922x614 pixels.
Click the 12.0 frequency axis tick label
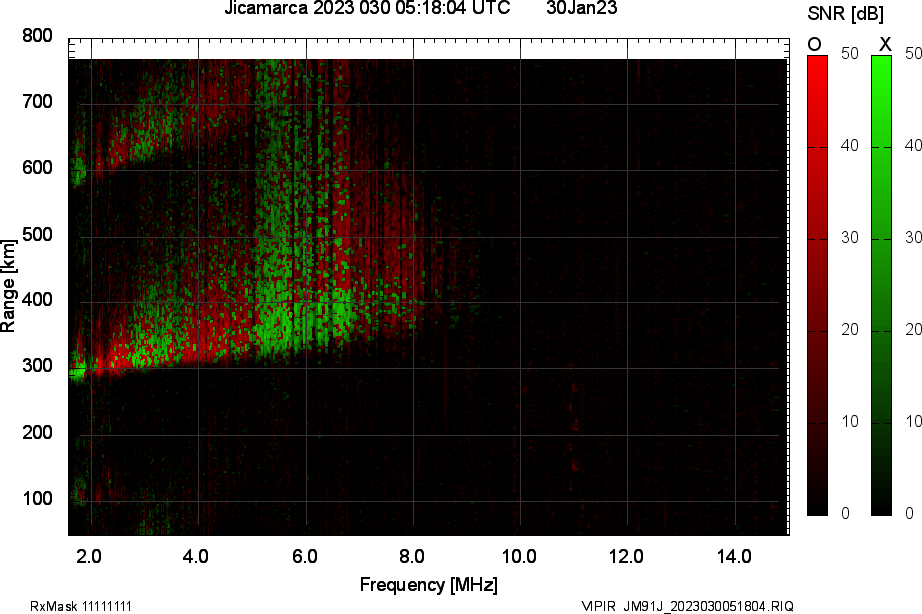tap(626, 556)
